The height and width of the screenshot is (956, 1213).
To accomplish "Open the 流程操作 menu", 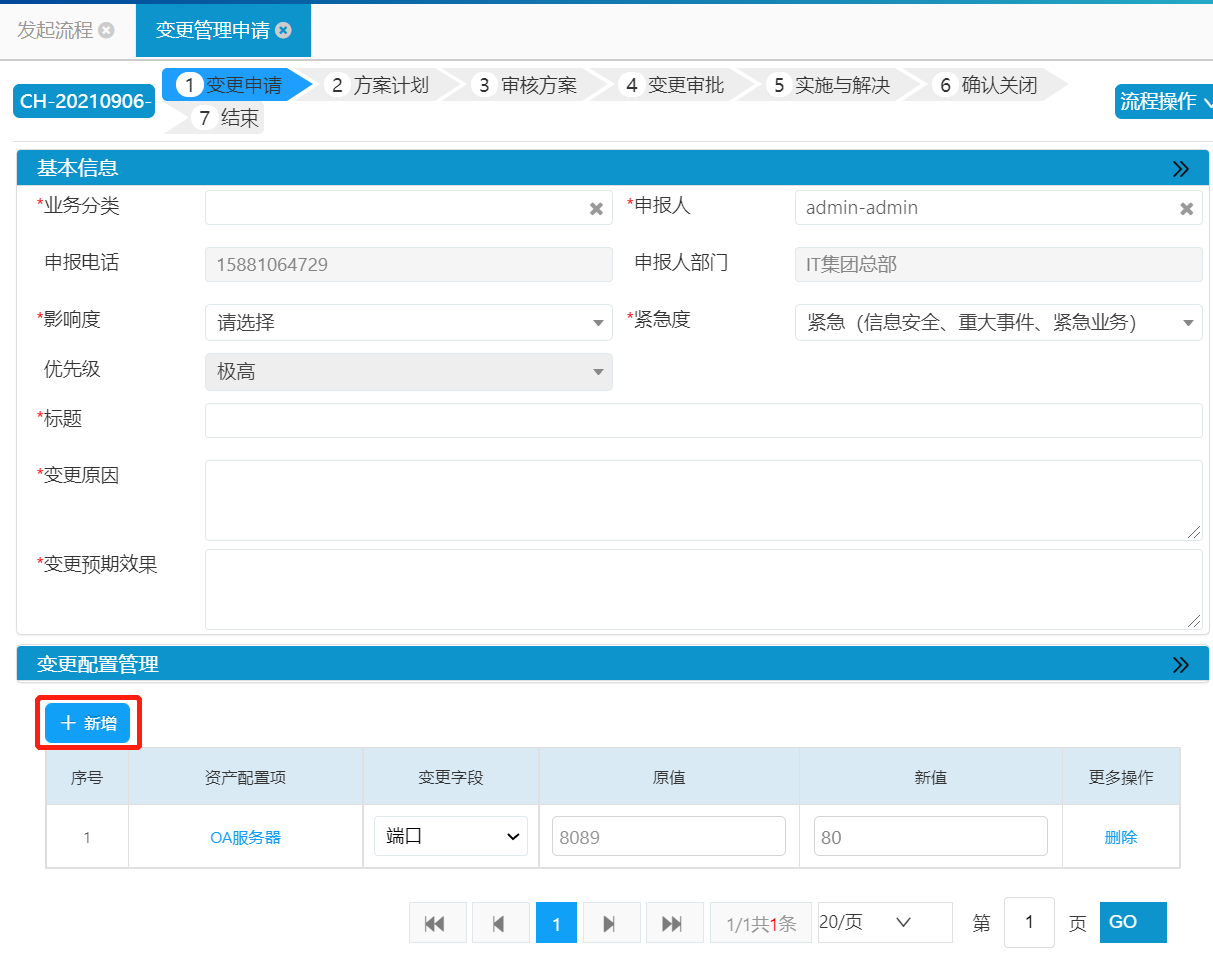I will (x=1164, y=101).
